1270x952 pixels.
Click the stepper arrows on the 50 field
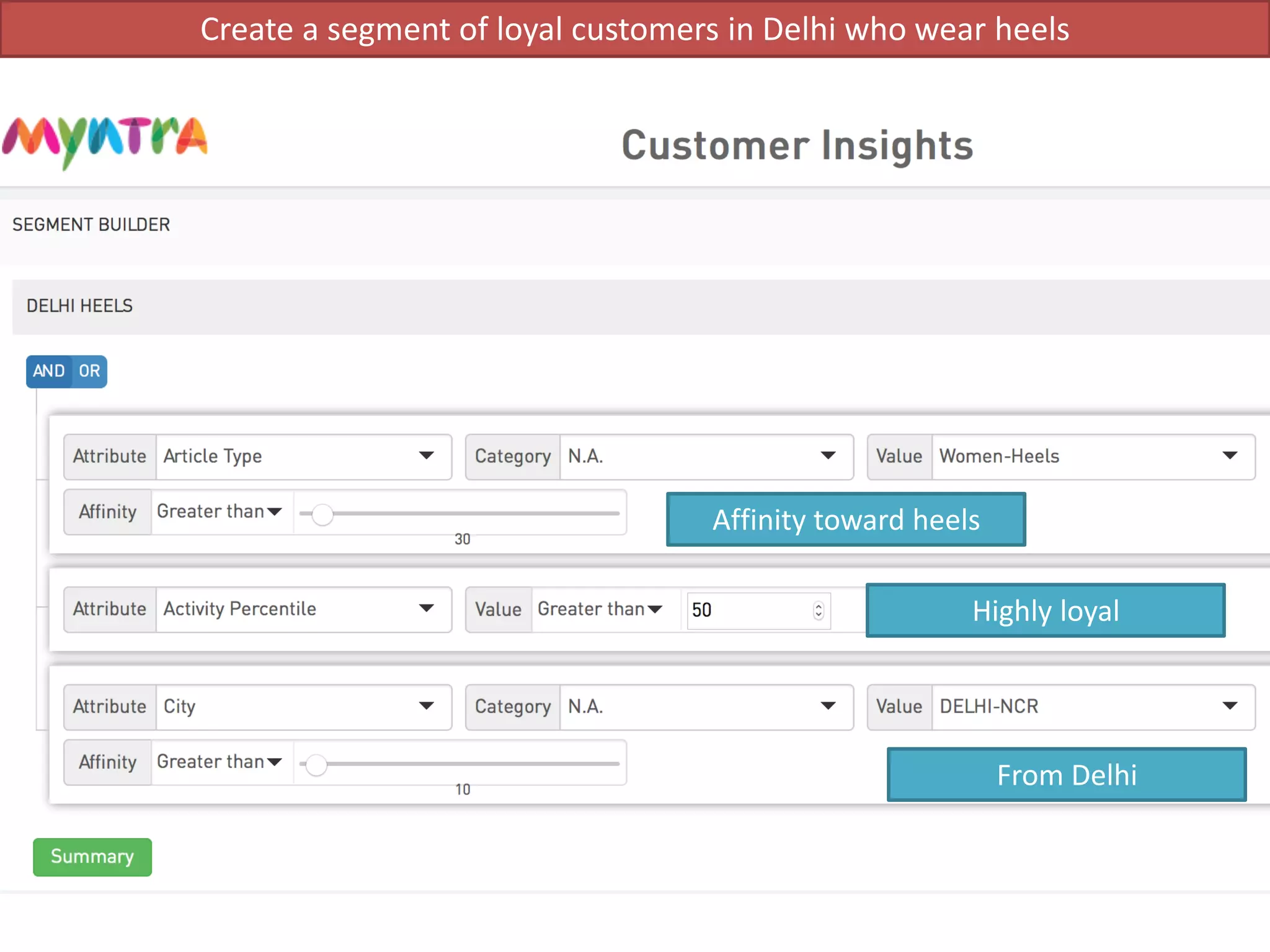point(819,610)
